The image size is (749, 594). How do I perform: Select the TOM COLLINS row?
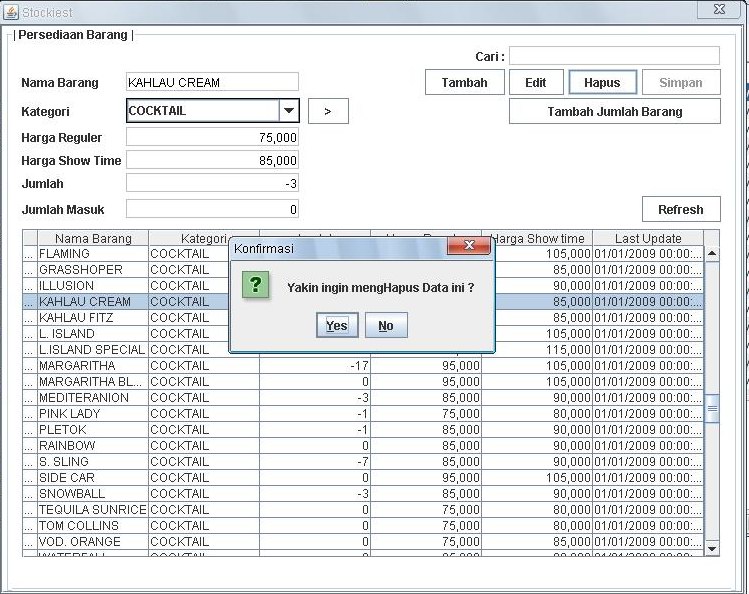coord(363,526)
